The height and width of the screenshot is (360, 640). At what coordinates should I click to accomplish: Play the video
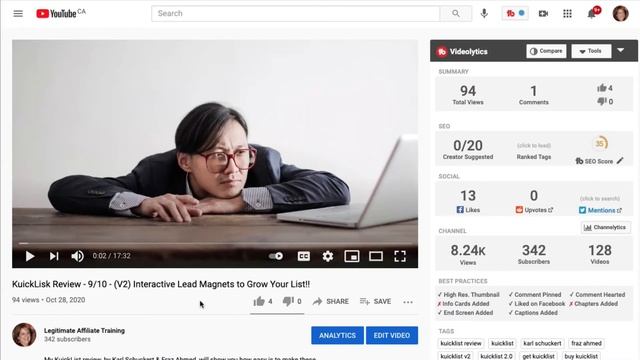pos(29,256)
